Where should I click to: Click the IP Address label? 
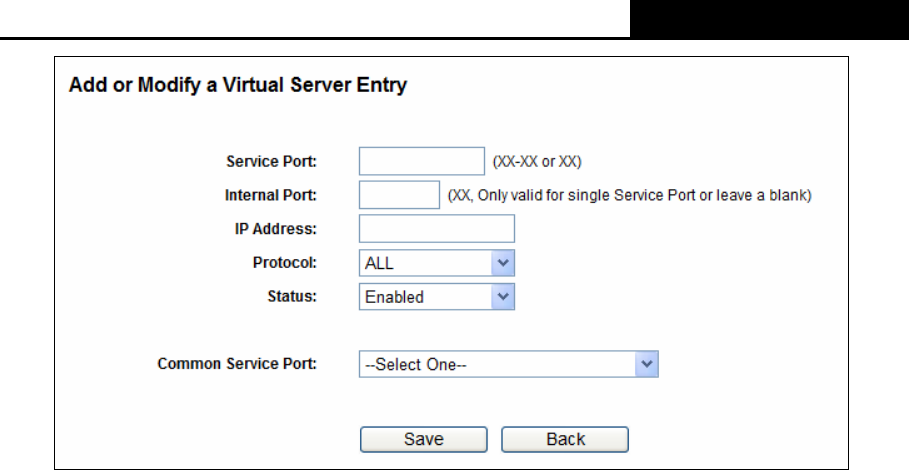(276, 229)
